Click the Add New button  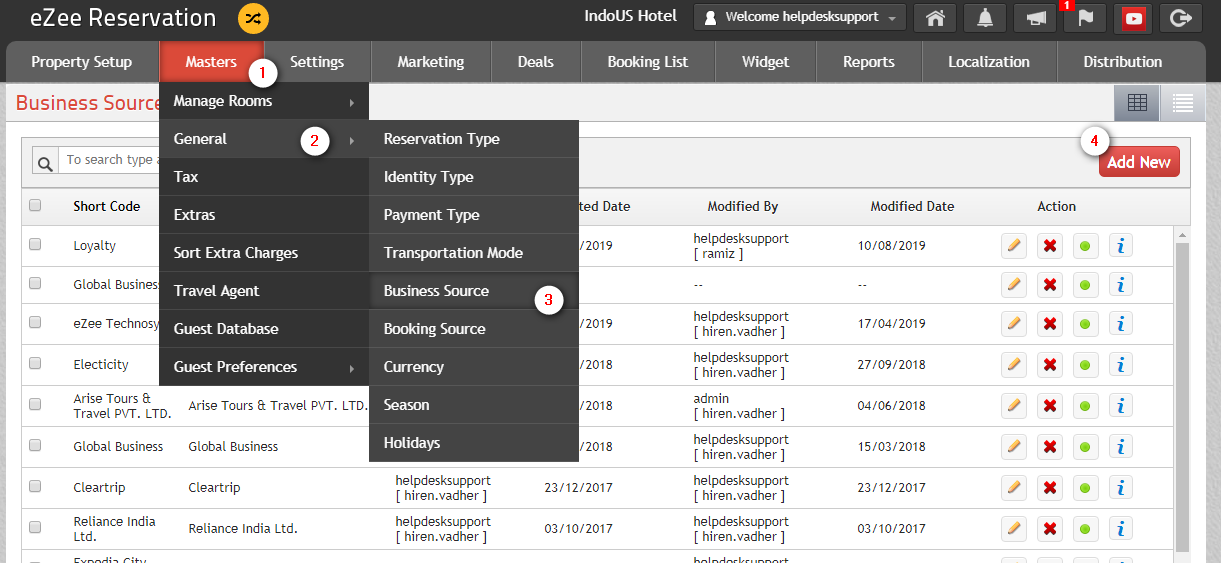[1139, 162]
